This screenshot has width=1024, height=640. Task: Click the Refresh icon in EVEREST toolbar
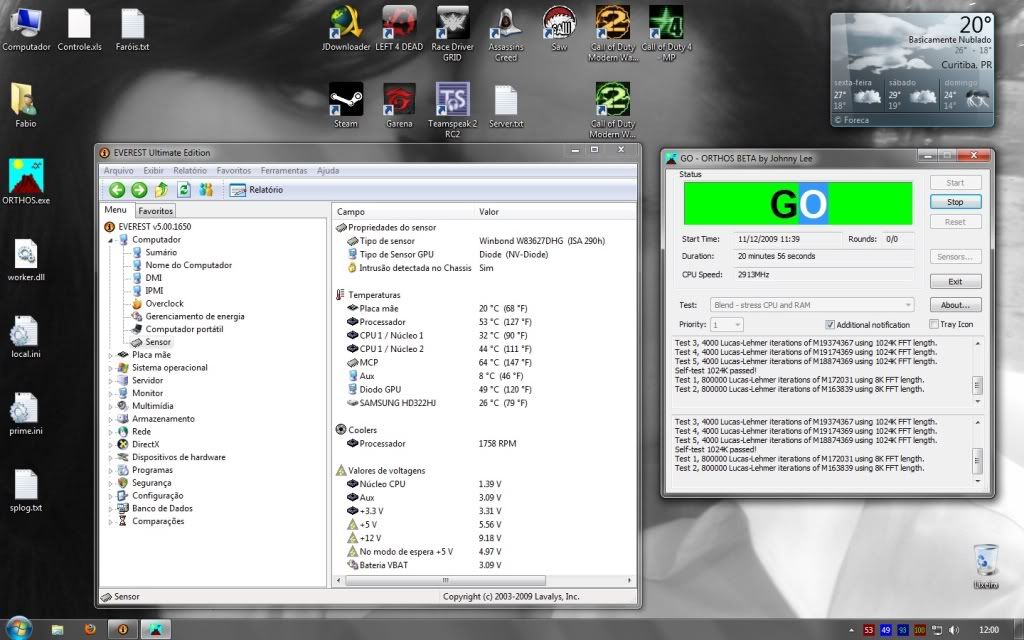184,190
